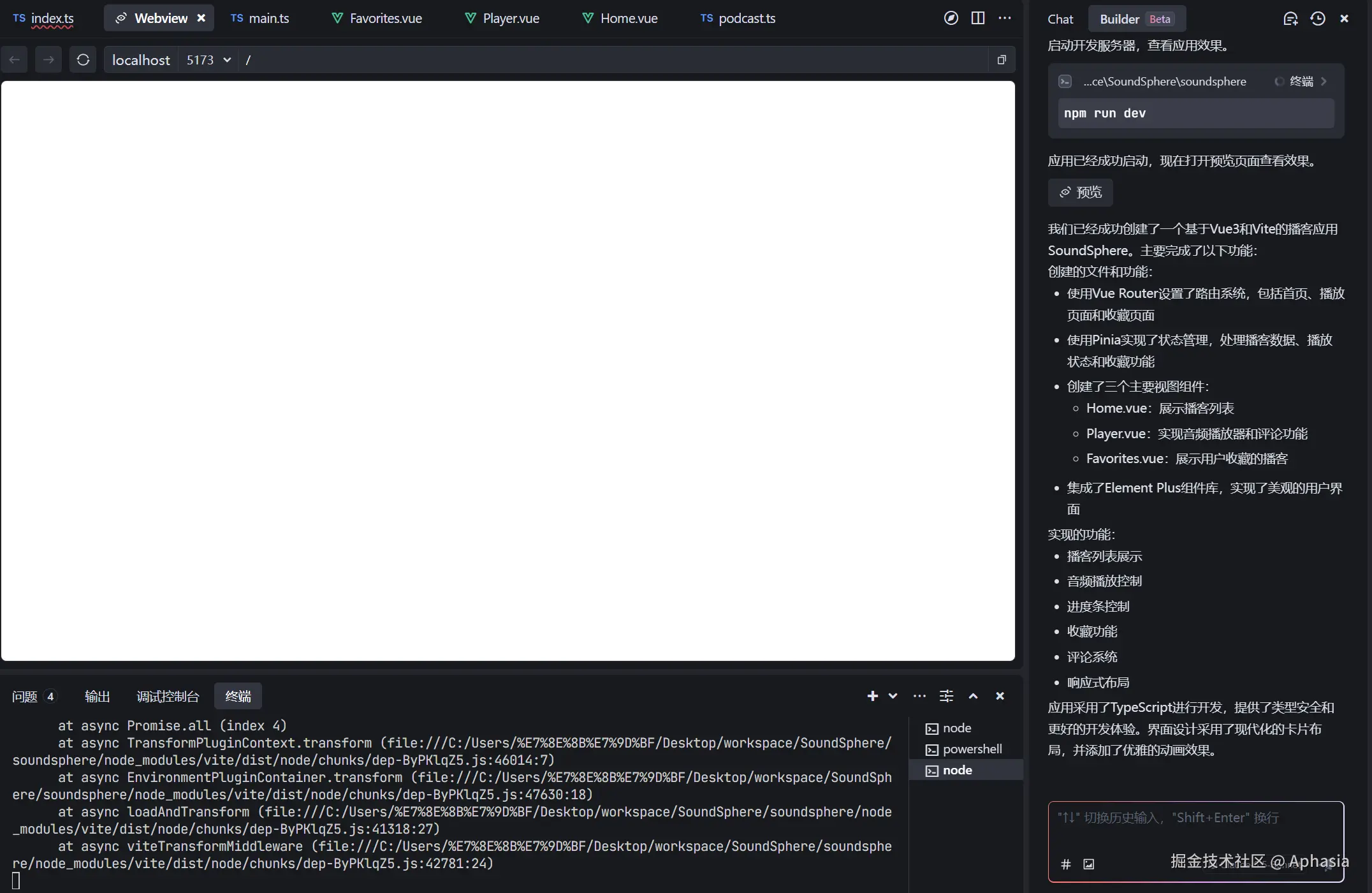Viewport: 1372px width, 893px height.
Task: Expand the 终端 link in the command card
Action: [1301, 81]
